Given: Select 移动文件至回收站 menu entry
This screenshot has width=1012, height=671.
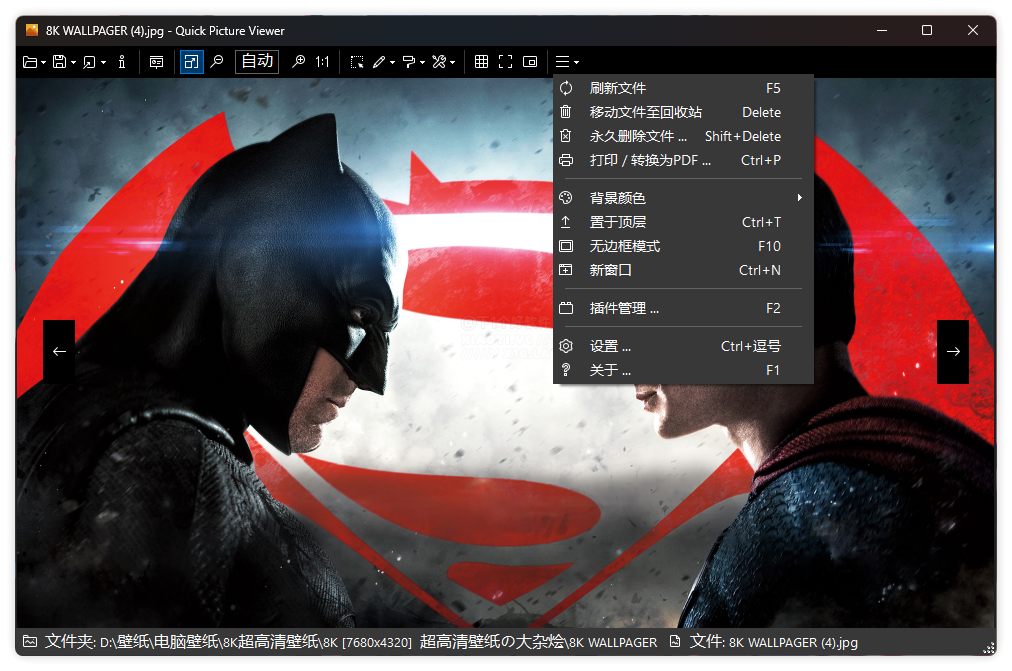Looking at the screenshot, I should click(x=683, y=112).
